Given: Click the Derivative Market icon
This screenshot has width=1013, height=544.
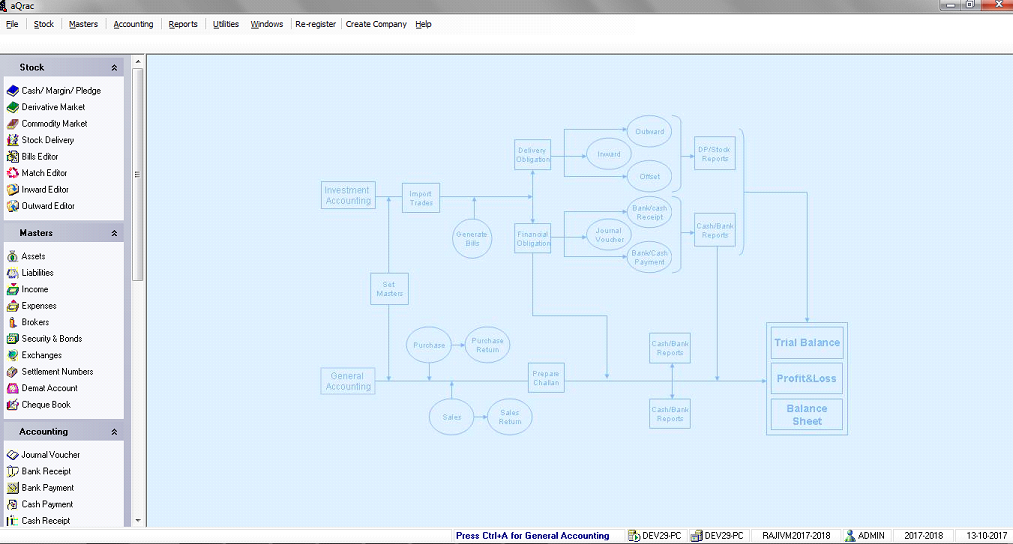Looking at the screenshot, I should pos(12,107).
